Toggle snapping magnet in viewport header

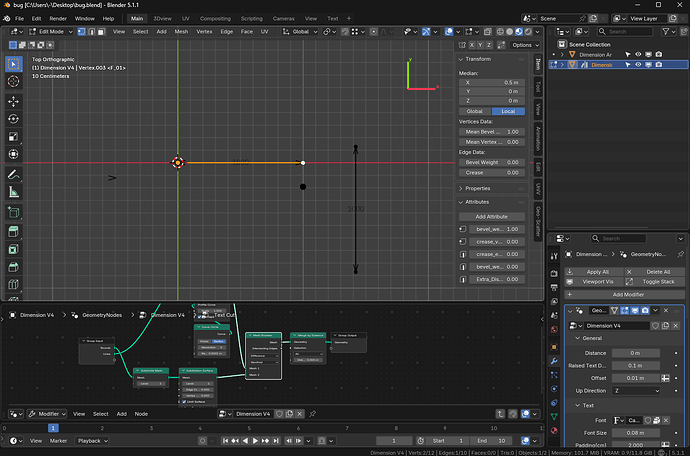pyautogui.click(x=345, y=32)
